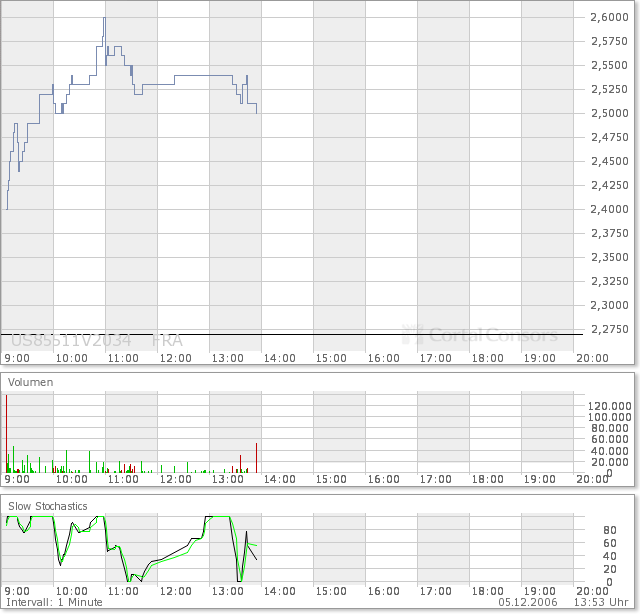Click the 2,4750 price axis label

609,137
